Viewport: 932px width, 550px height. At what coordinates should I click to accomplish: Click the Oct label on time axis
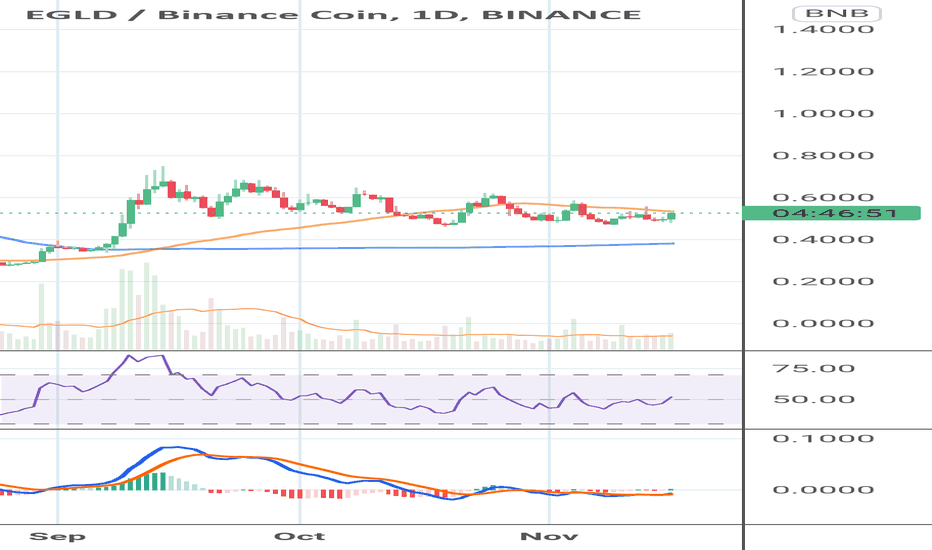pyautogui.click(x=300, y=536)
